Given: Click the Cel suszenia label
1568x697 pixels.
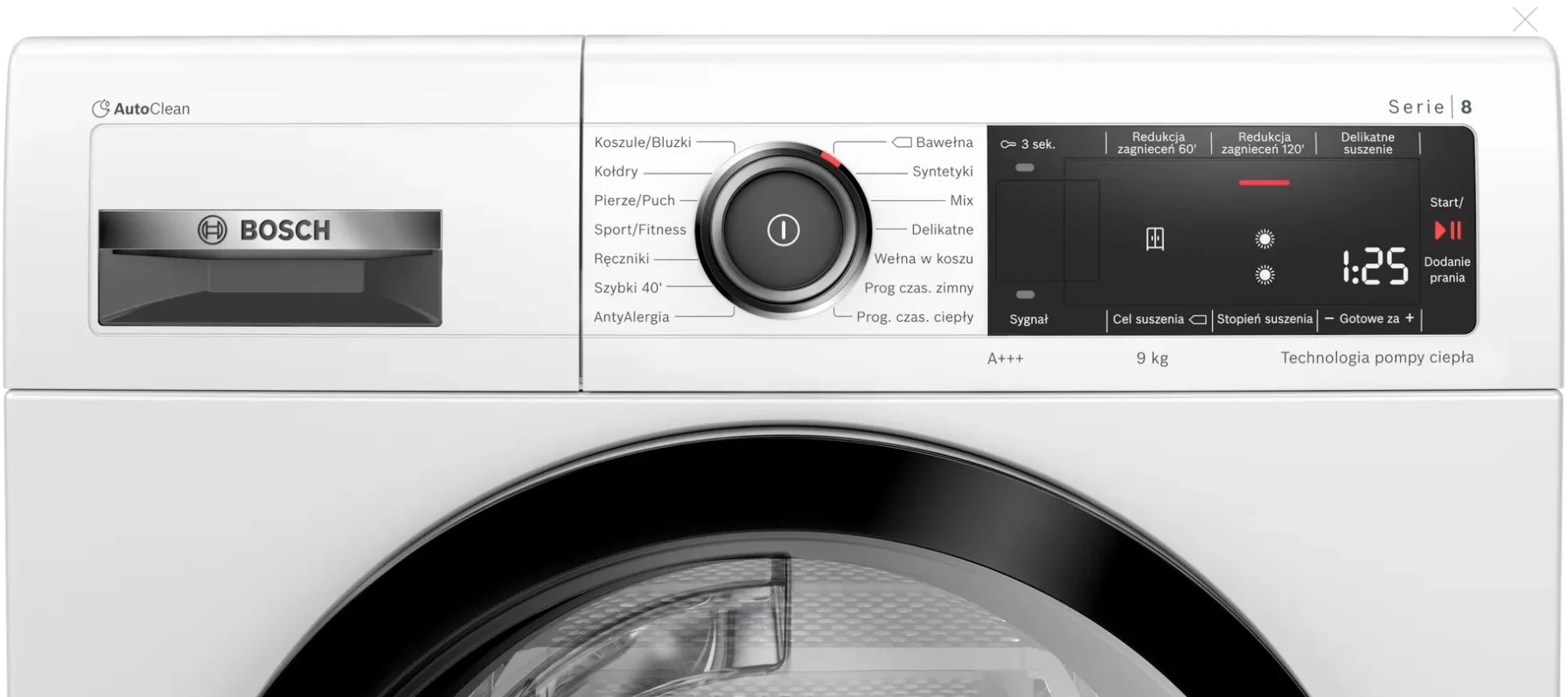Looking at the screenshot, I should 1148,319.
